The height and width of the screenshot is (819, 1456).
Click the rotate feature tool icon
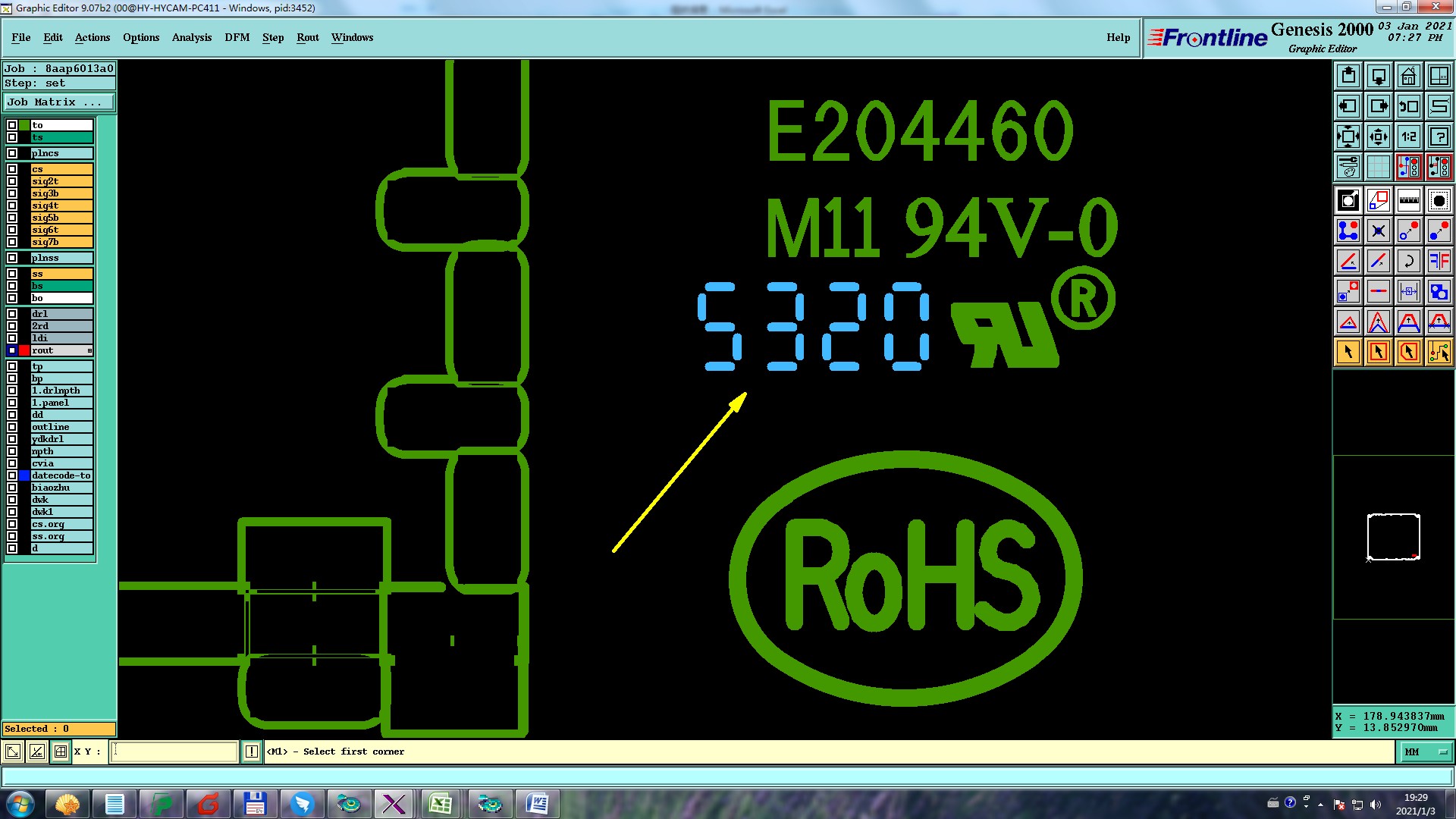tap(1408, 261)
